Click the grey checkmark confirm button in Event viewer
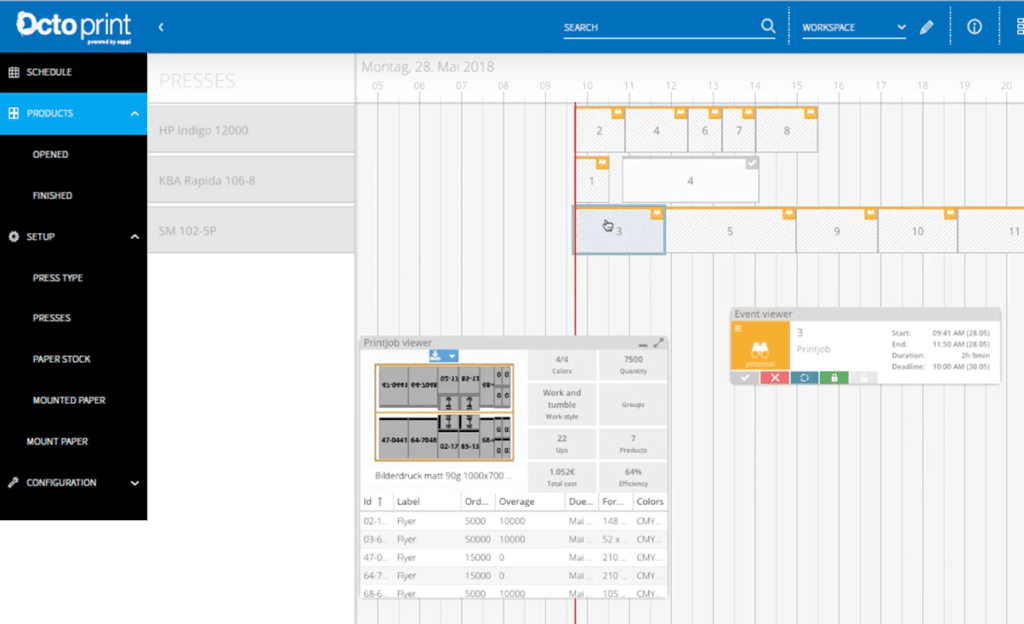Screen dimensions: 1024x624 [x=743, y=377]
